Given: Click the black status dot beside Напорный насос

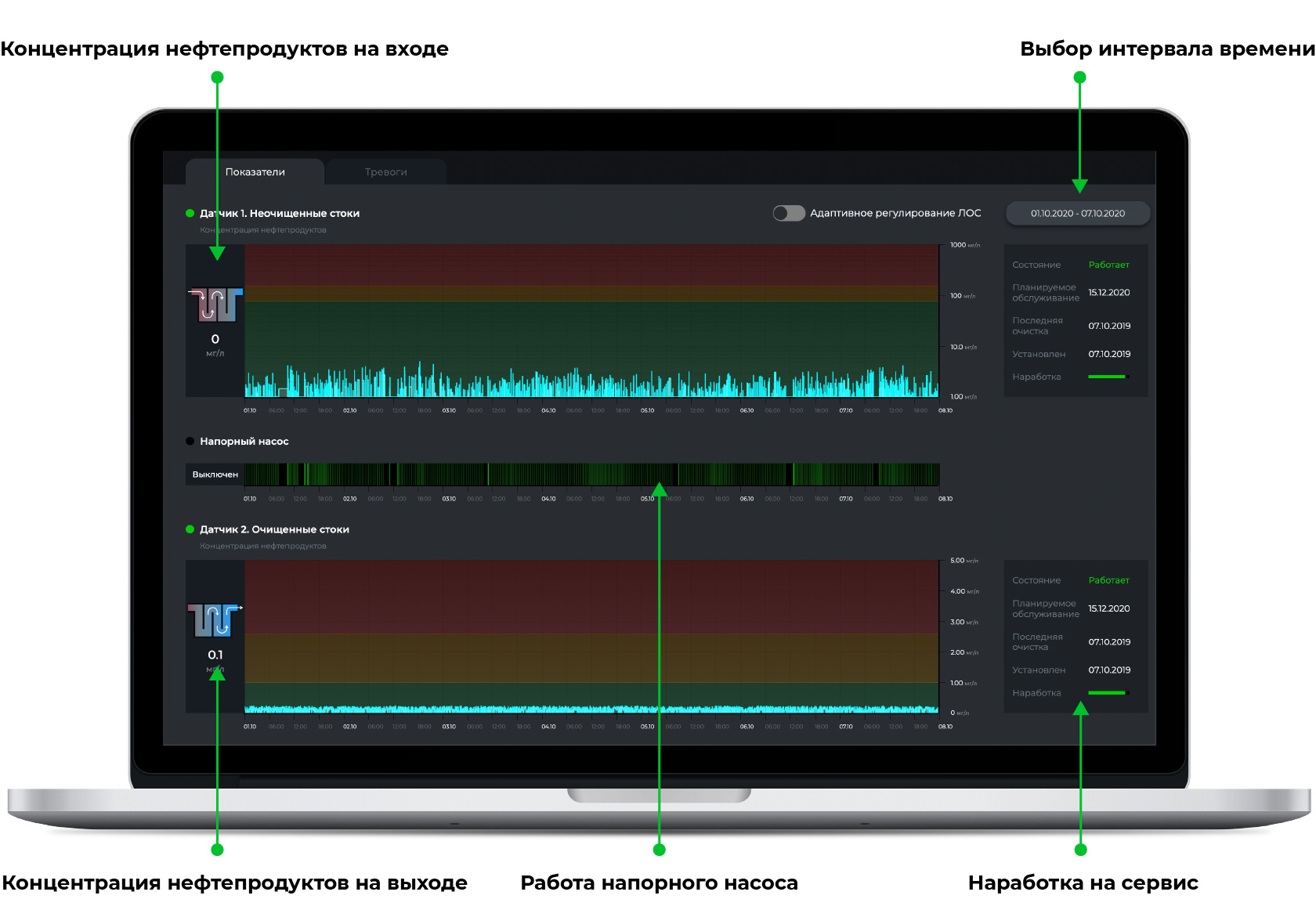Looking at the screenshot, I should click(x=190, y=442).
